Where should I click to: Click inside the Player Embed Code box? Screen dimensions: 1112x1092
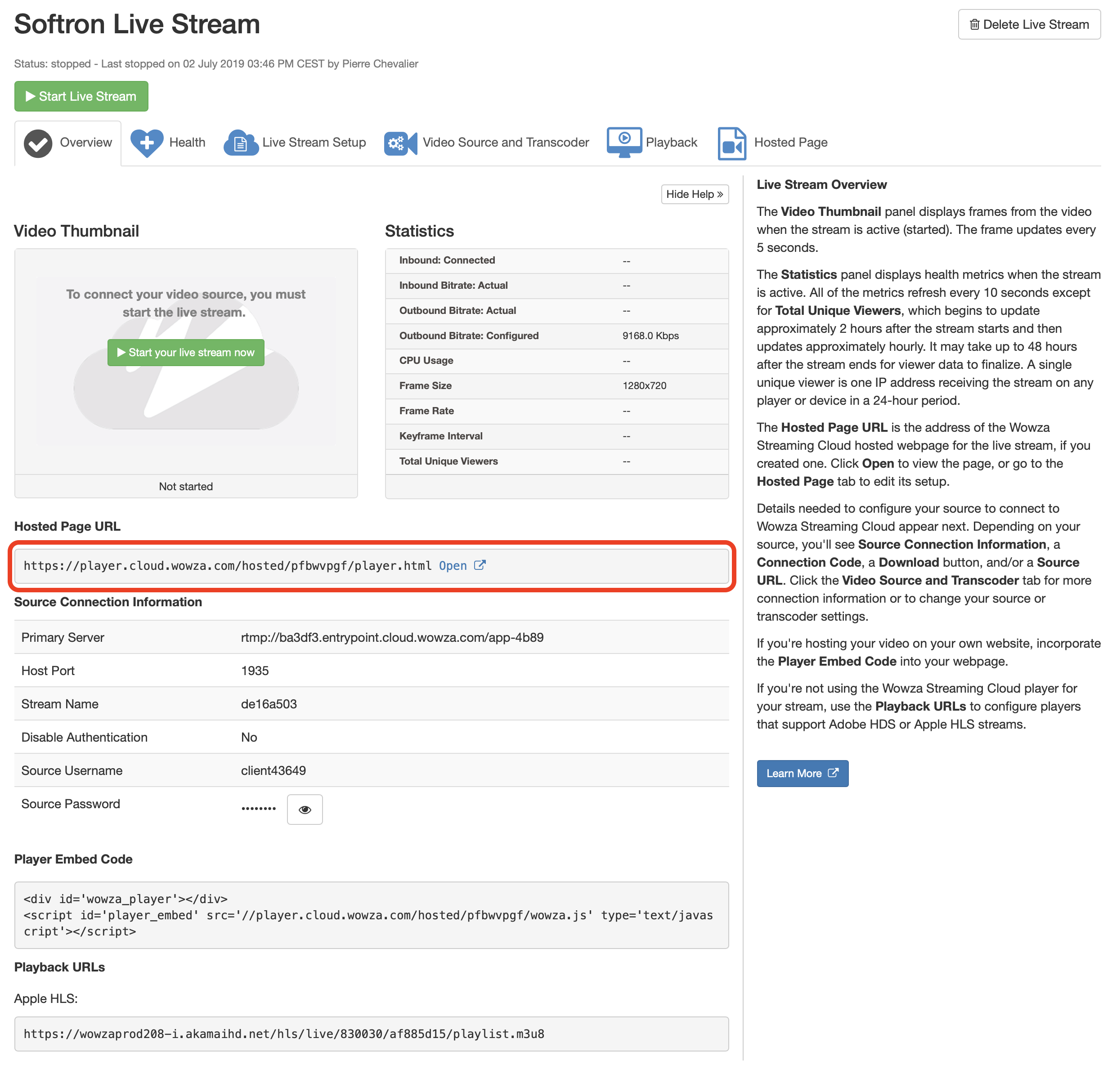coord(371,915)
